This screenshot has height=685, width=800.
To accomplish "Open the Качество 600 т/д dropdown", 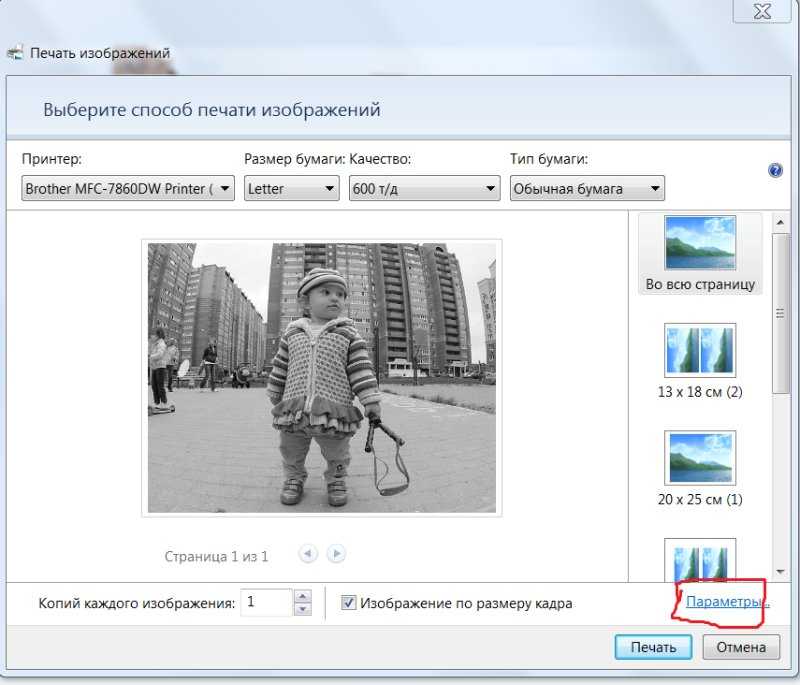I will [424, 188].
